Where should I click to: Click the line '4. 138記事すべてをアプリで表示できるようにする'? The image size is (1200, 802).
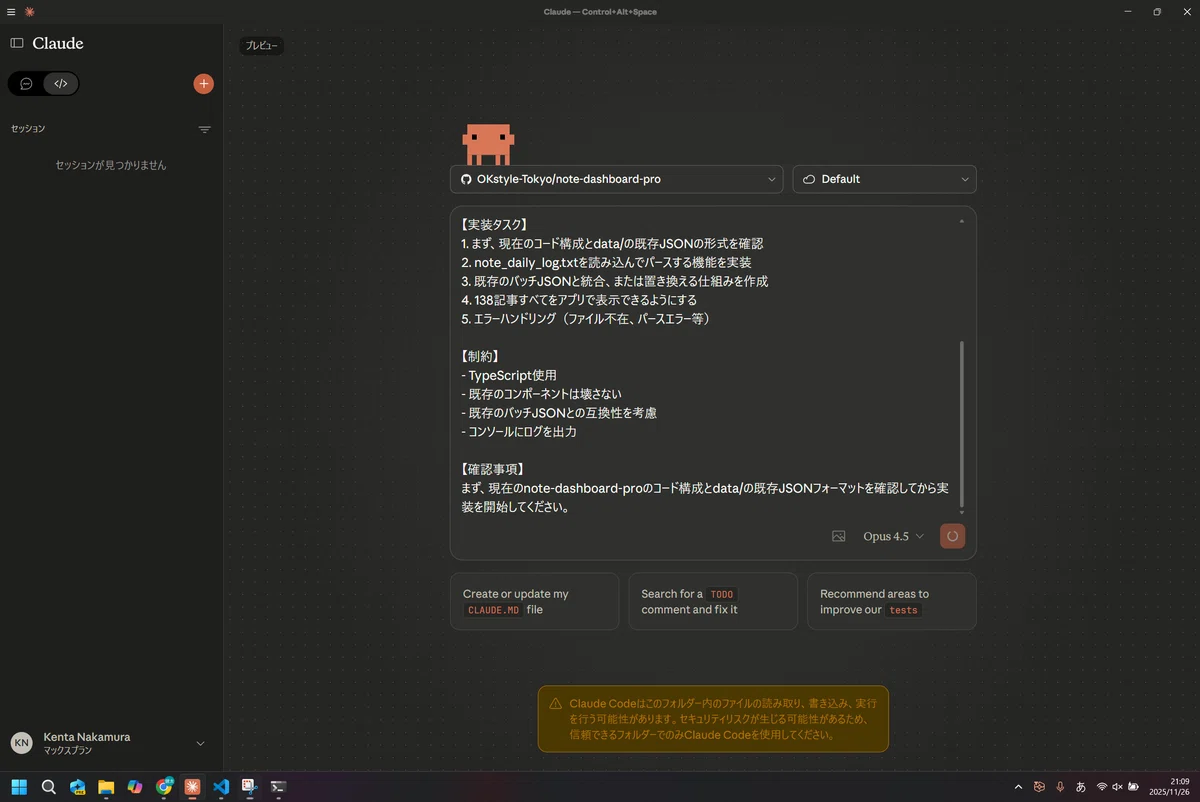pos(579,300)
